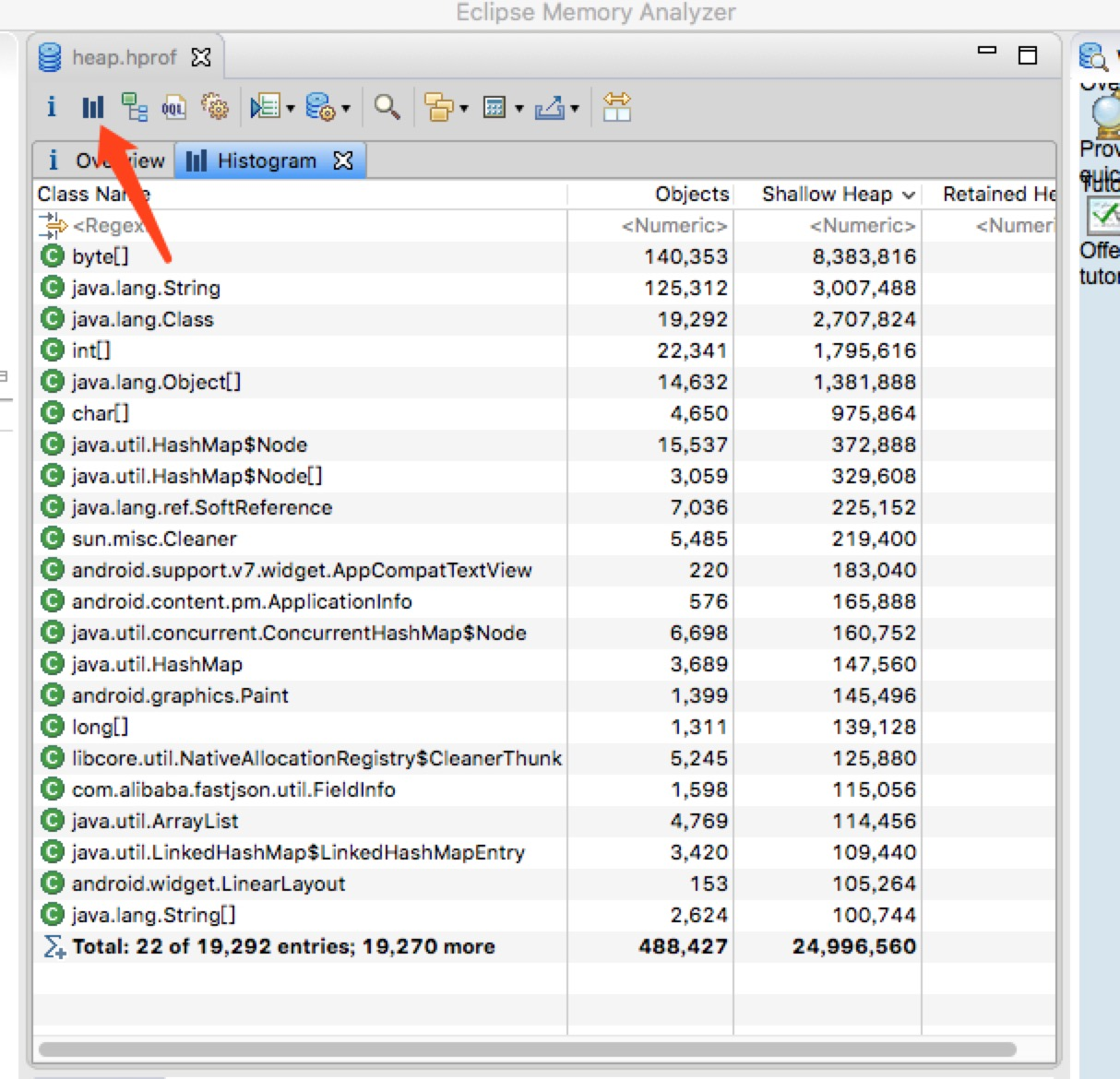Image resolution: width=1120 pixels, height=1079 pixels.
Task: Click the 125,312 objects count cell
Action: [x=685, y=288]
